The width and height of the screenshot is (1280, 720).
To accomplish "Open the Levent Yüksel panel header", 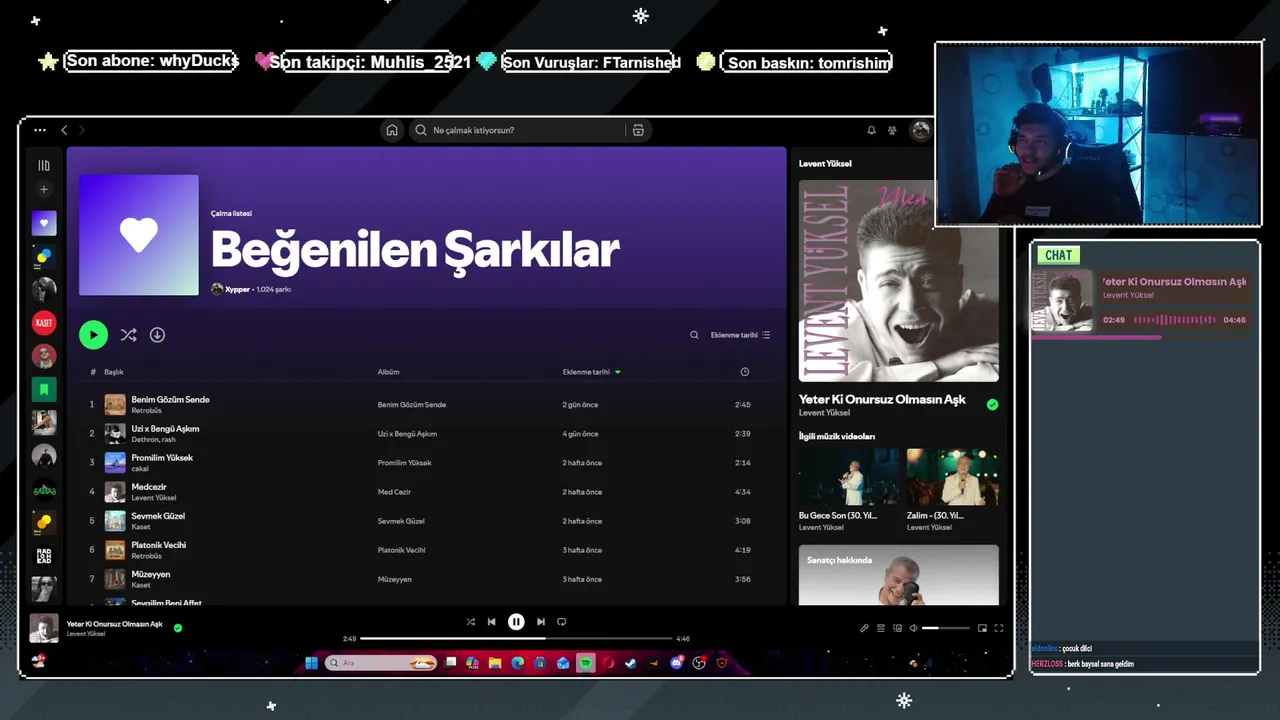I will click(x=825, y=163).
